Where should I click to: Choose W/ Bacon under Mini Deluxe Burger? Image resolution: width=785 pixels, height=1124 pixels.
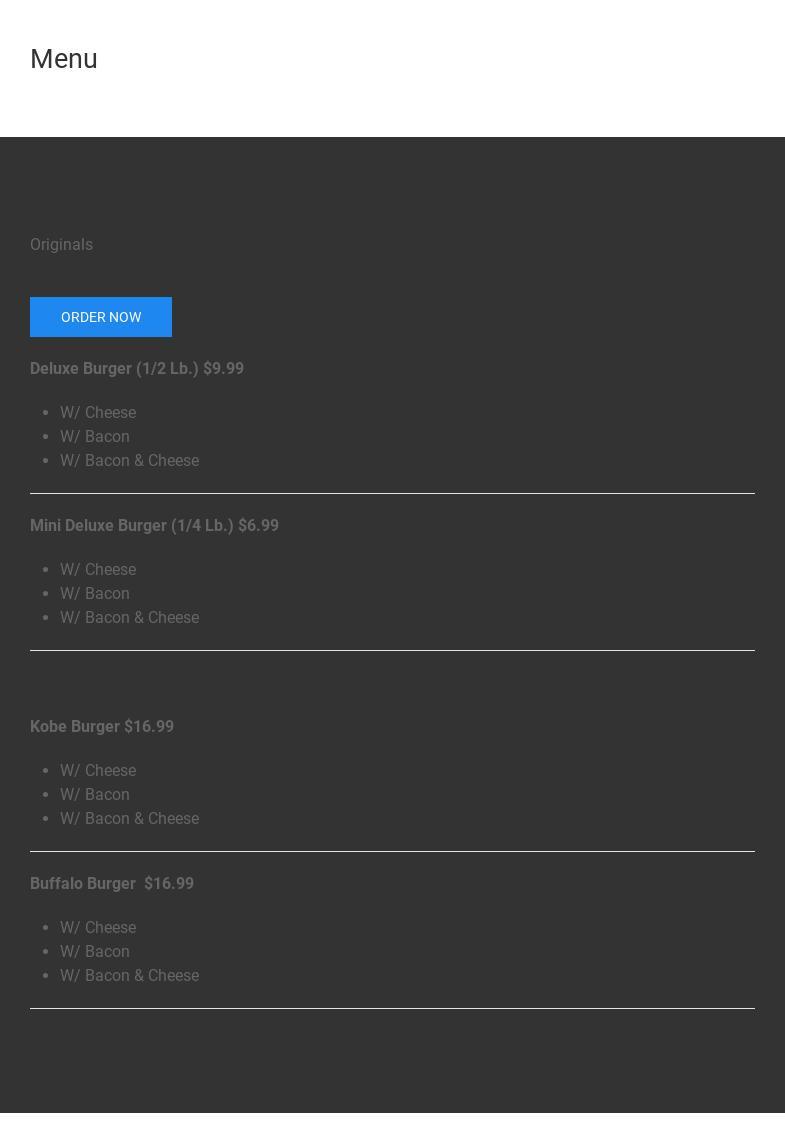click(x=95, y=593)
